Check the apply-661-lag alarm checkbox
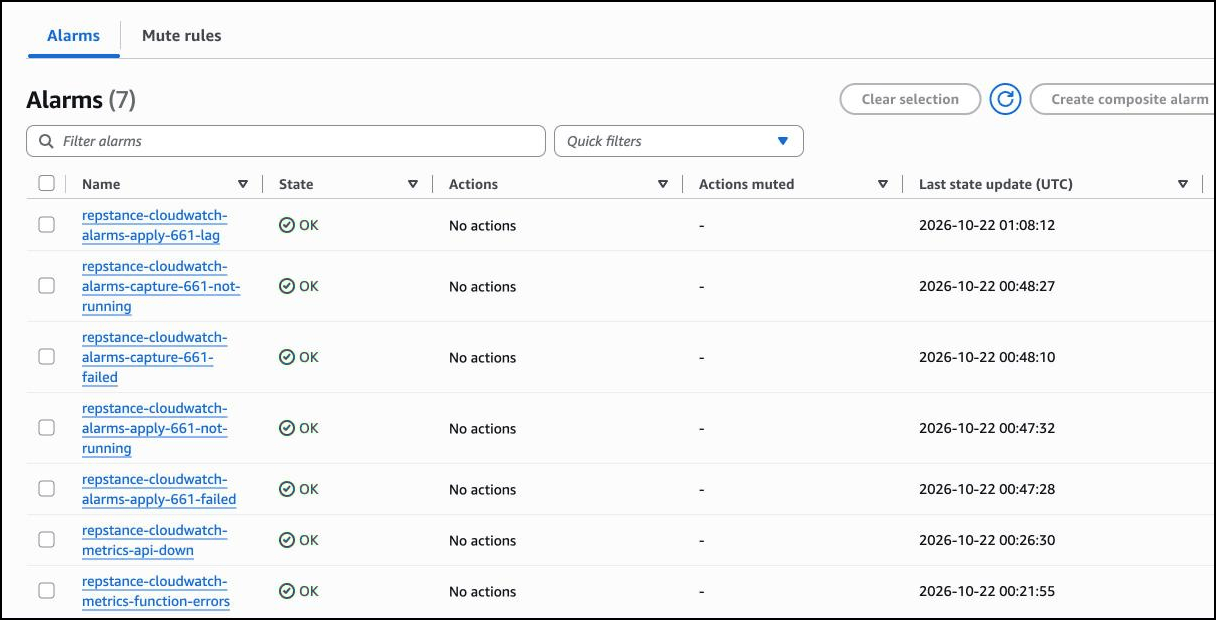The height and width of the screenshot is (620, 1216). click(x=46, y=225)
